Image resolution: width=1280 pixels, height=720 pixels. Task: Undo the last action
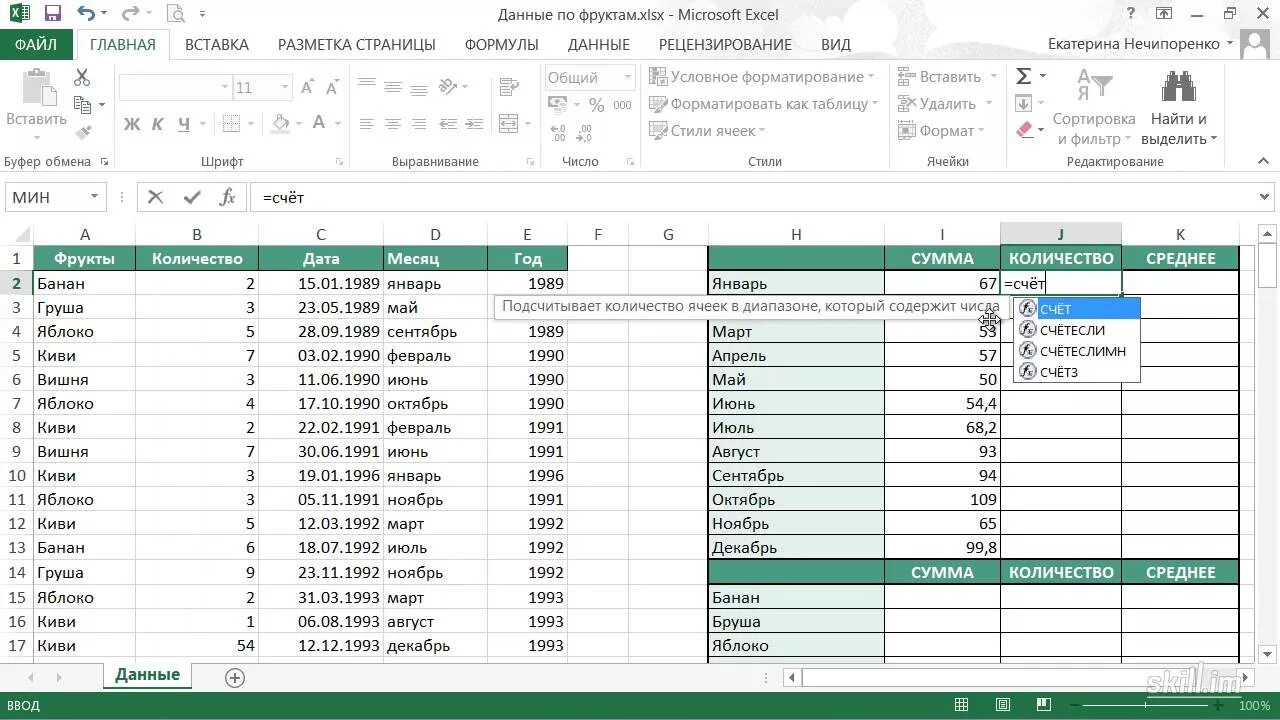86,14
